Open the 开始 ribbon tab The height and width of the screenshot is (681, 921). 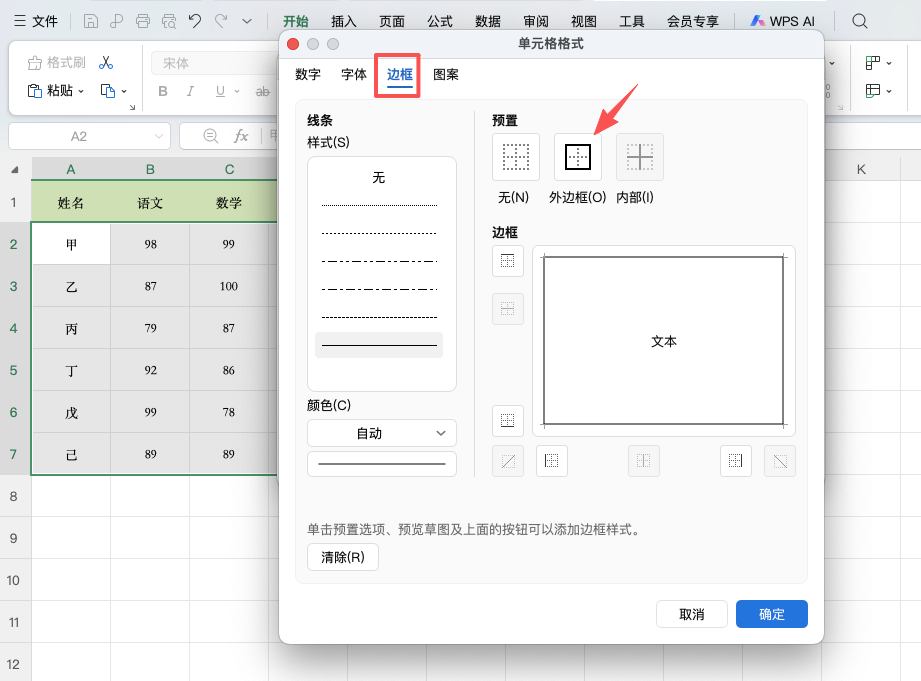pyautogui.click(x=295, y=22)
